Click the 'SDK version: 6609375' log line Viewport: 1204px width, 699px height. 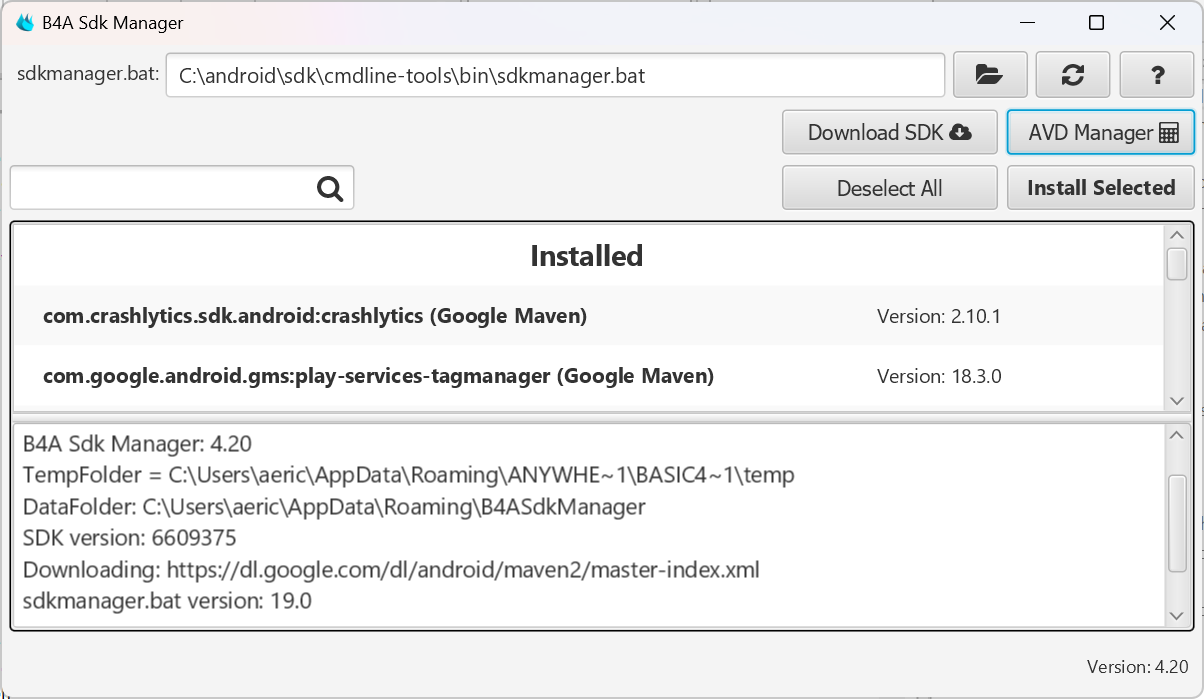pos(130,539)
